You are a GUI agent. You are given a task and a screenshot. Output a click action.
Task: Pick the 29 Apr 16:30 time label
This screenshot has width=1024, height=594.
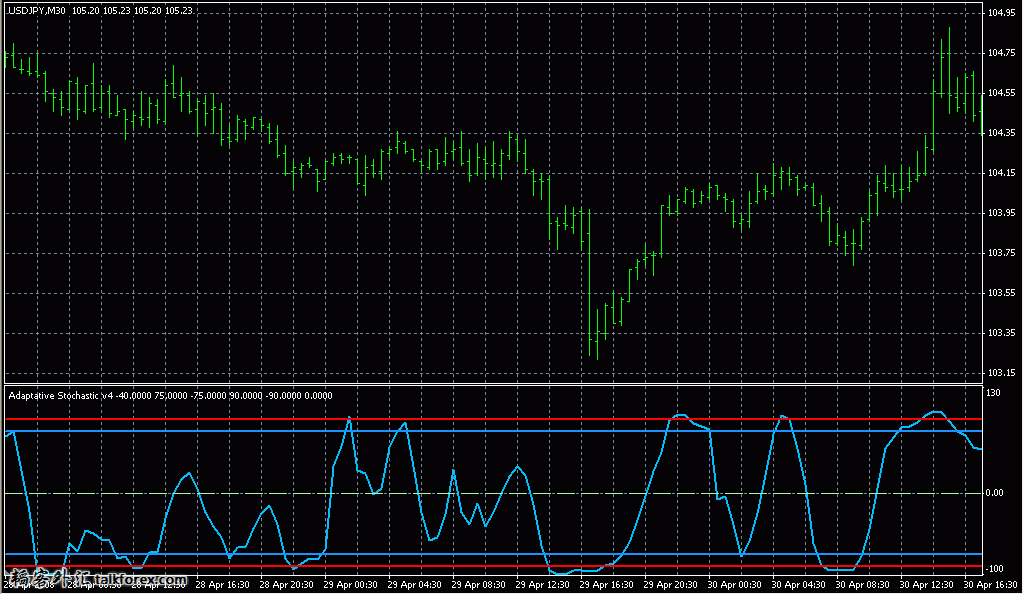(606, 585)
